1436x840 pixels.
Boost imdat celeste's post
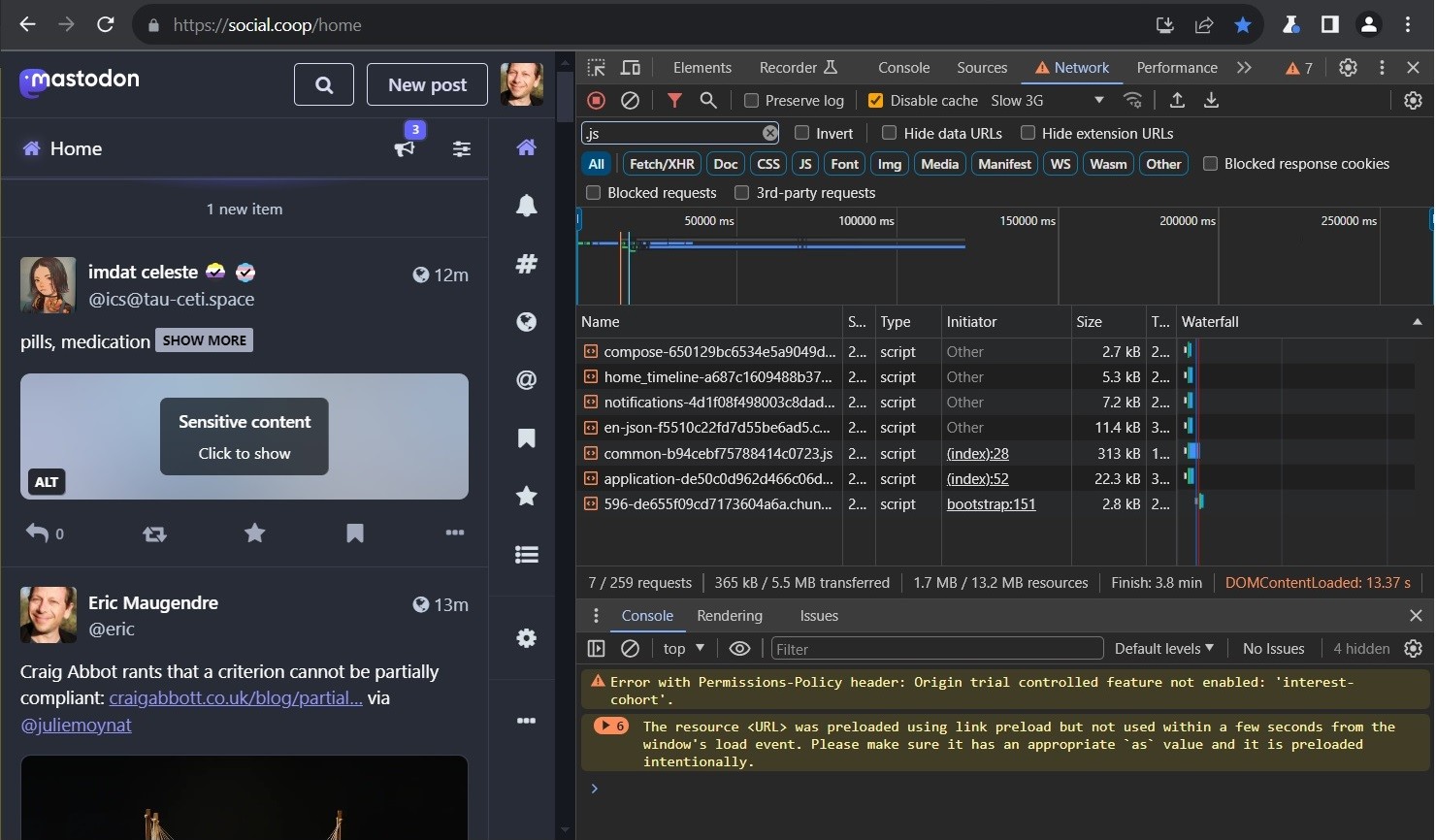coord(154,533)
